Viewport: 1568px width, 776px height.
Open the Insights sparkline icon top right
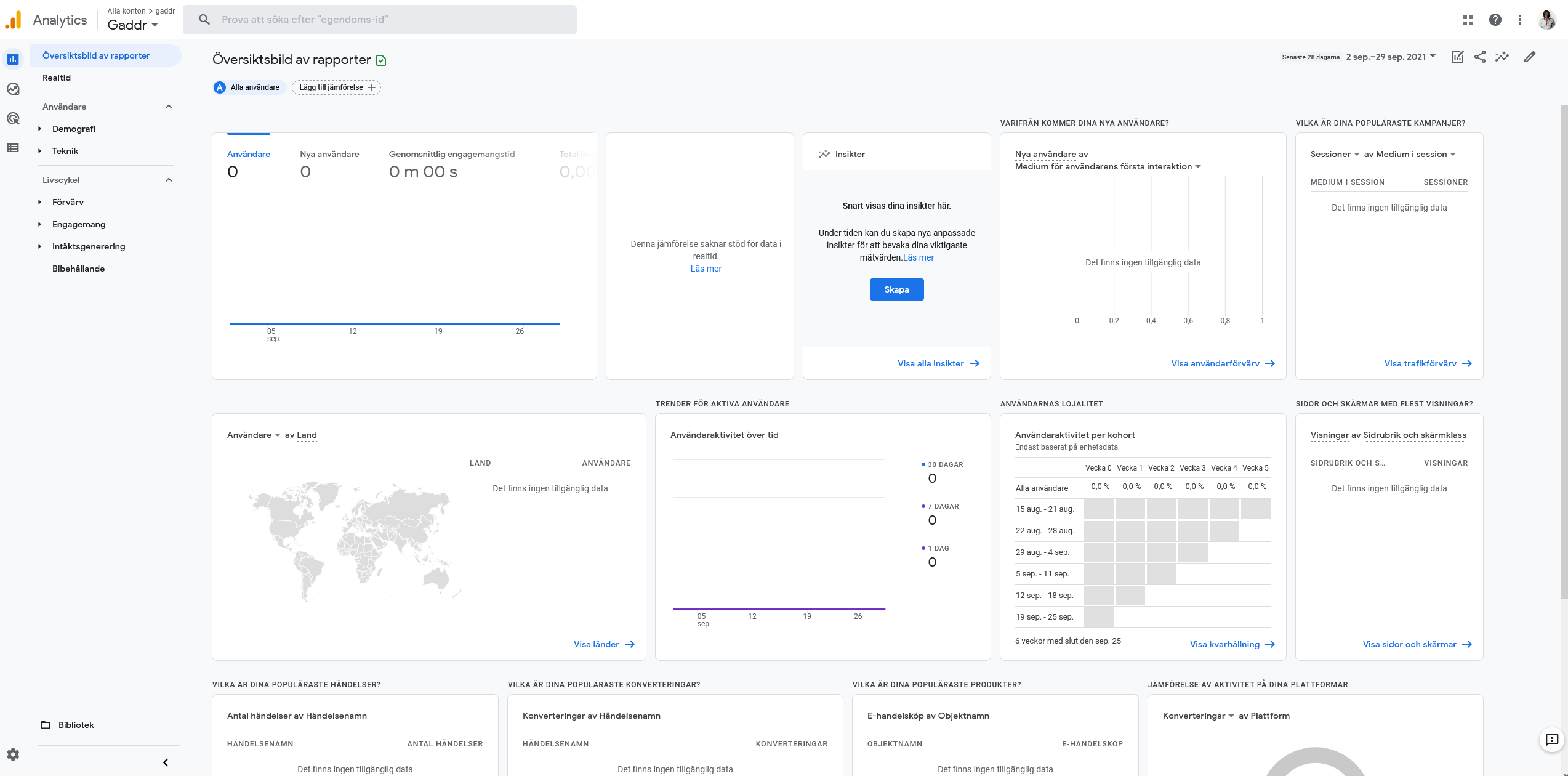(1502, 57)
